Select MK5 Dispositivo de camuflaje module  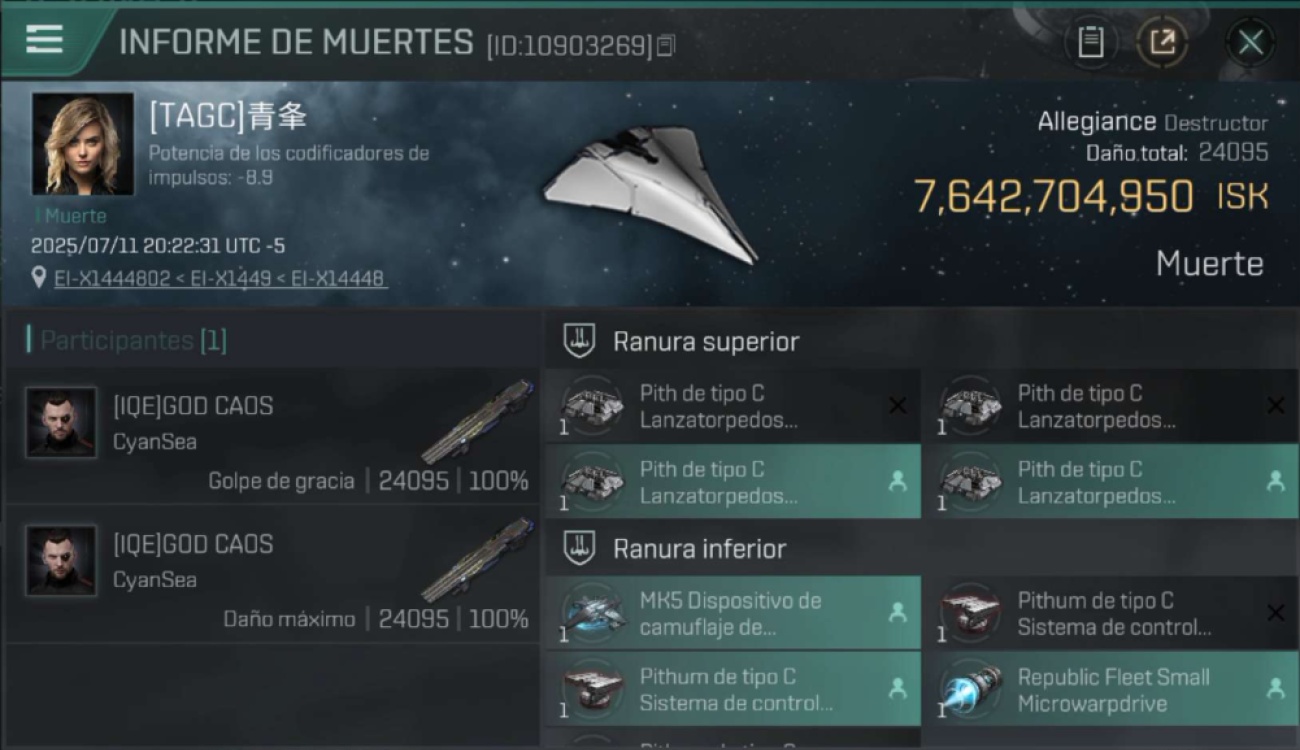(733, 613)
